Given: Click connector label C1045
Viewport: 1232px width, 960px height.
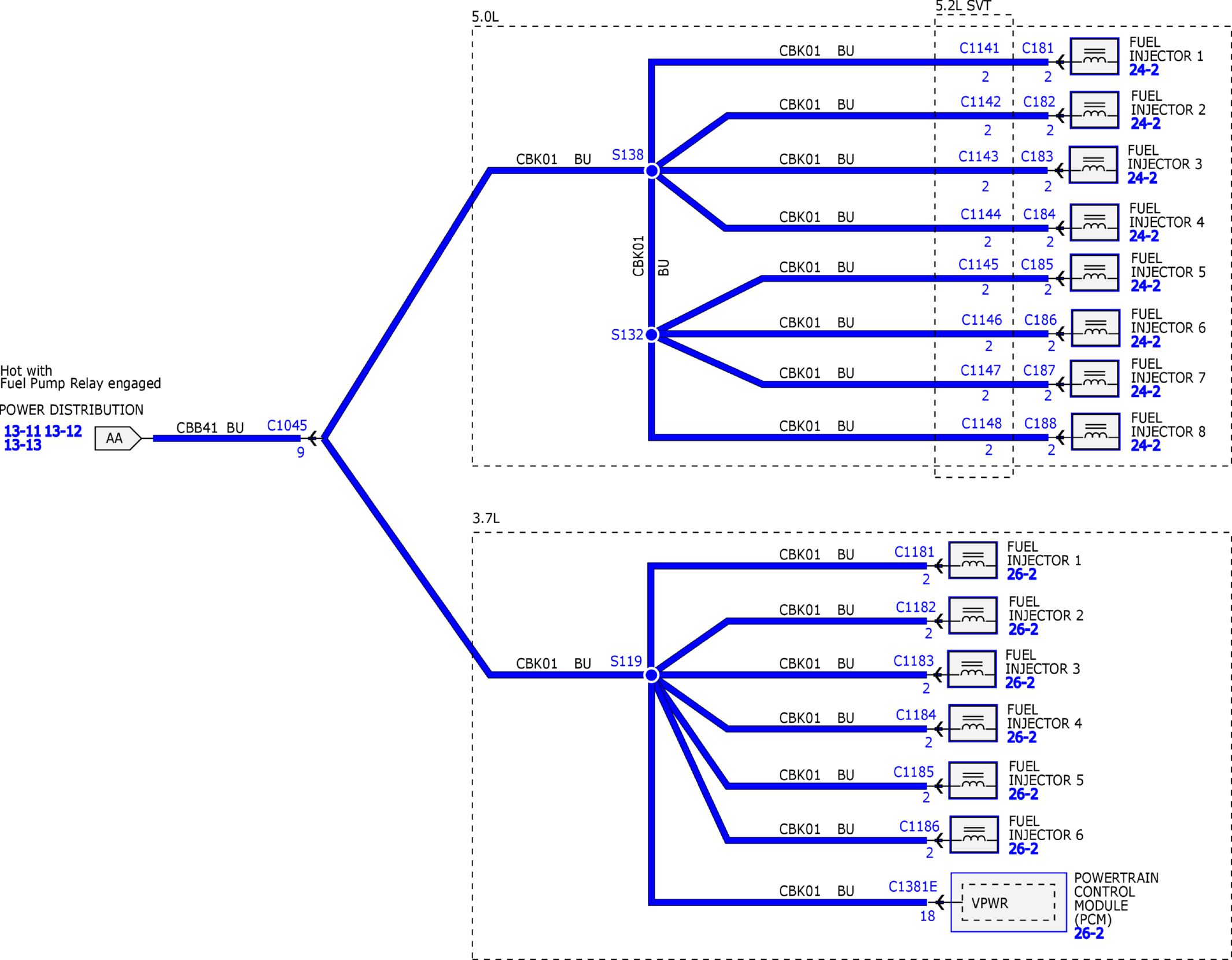Looking at the screenshot, I should [x=287, y=425].
